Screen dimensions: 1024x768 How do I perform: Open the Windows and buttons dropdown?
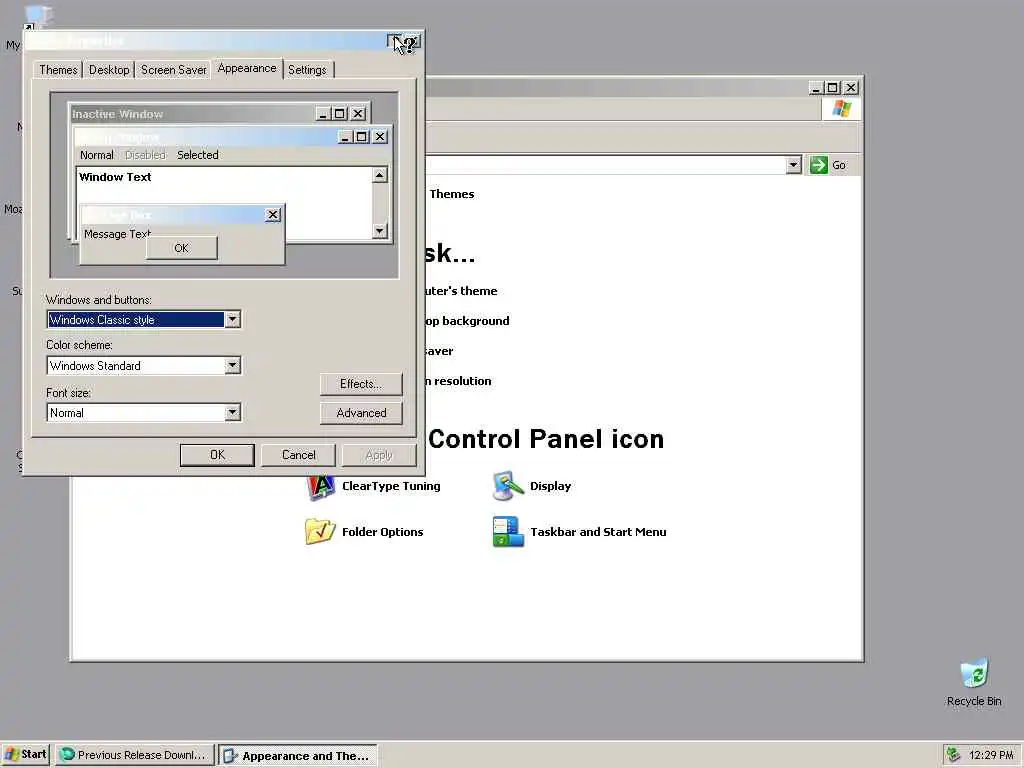coord(232,319)
